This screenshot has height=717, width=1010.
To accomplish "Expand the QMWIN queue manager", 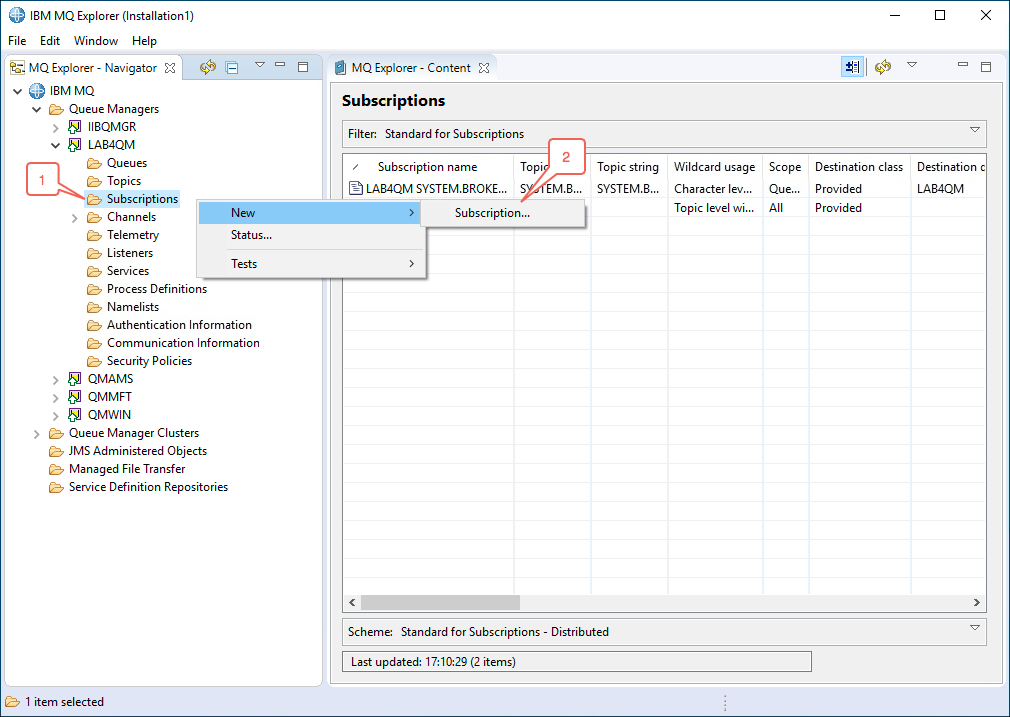I will pyautogui.click(x=55, y=416).
